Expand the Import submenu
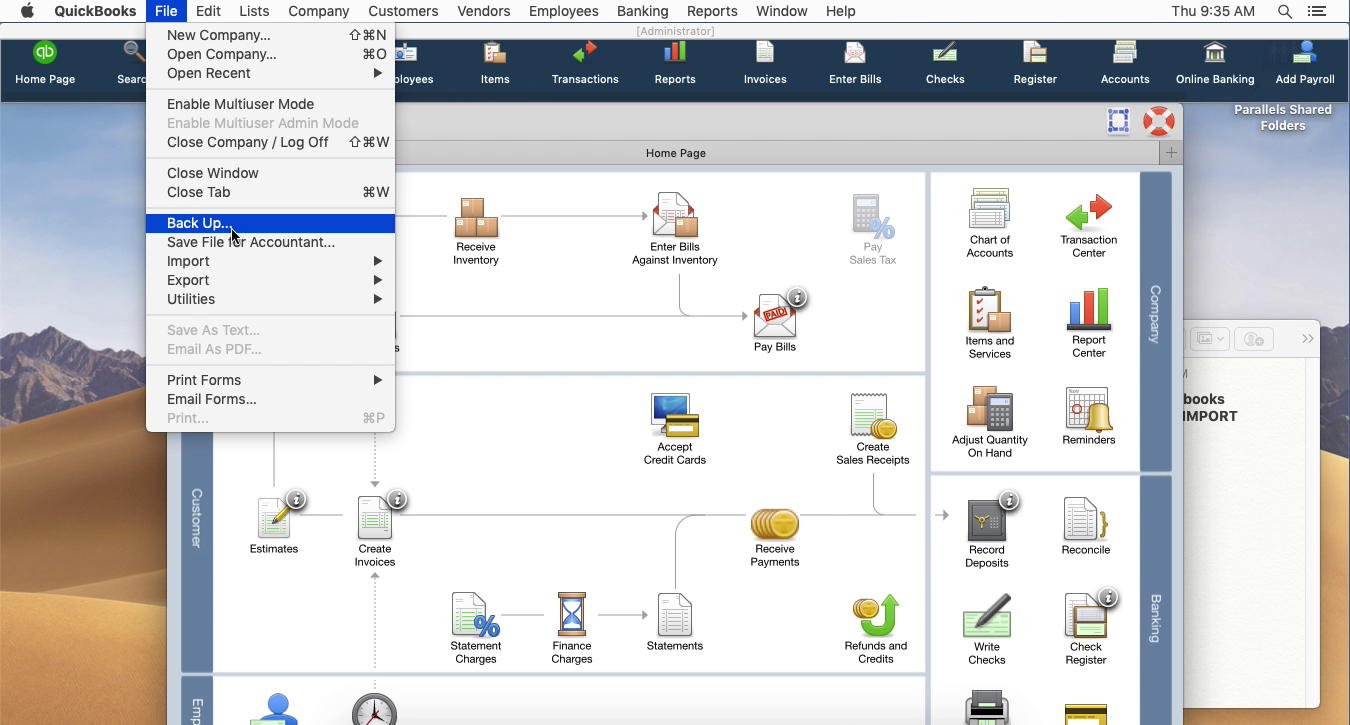This screenshot has width=1350, height=725. click(271, 261)
